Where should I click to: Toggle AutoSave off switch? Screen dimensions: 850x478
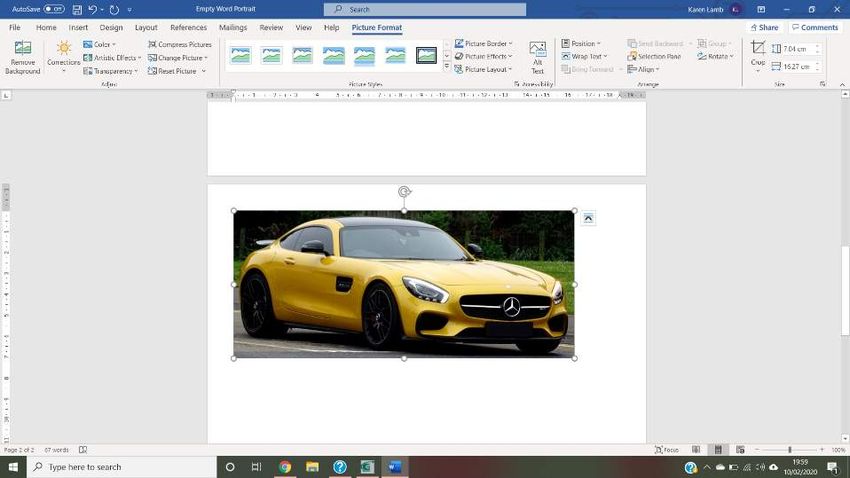pos(54,9)
